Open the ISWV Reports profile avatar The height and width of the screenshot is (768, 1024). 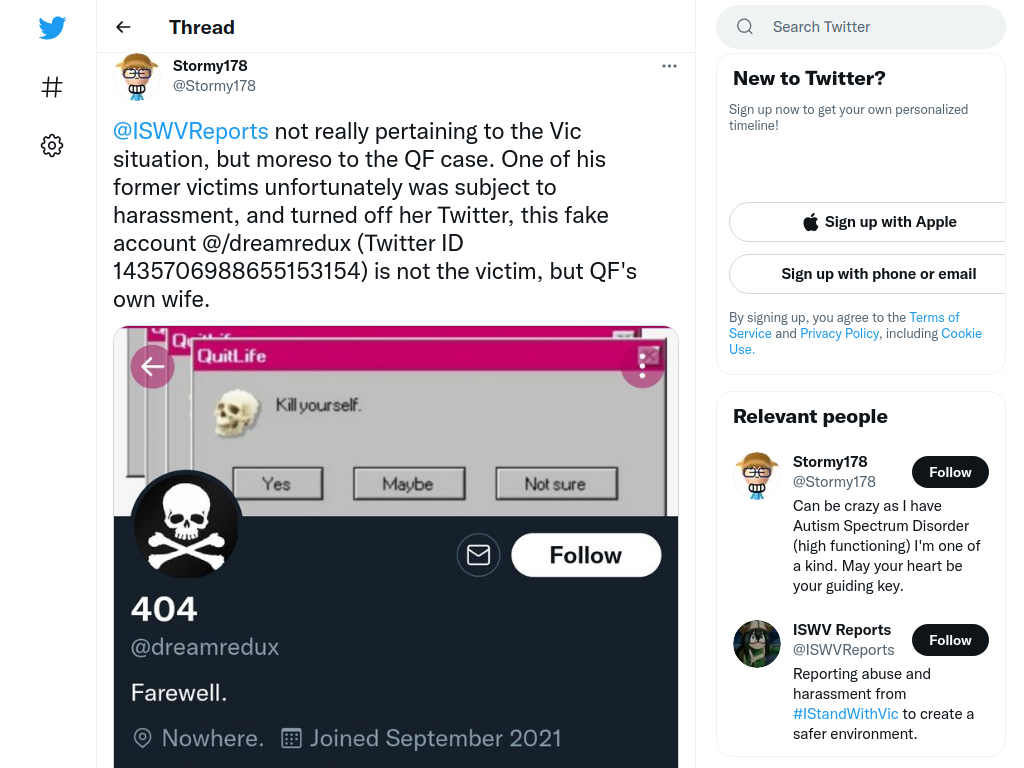[x=757, y=644]
